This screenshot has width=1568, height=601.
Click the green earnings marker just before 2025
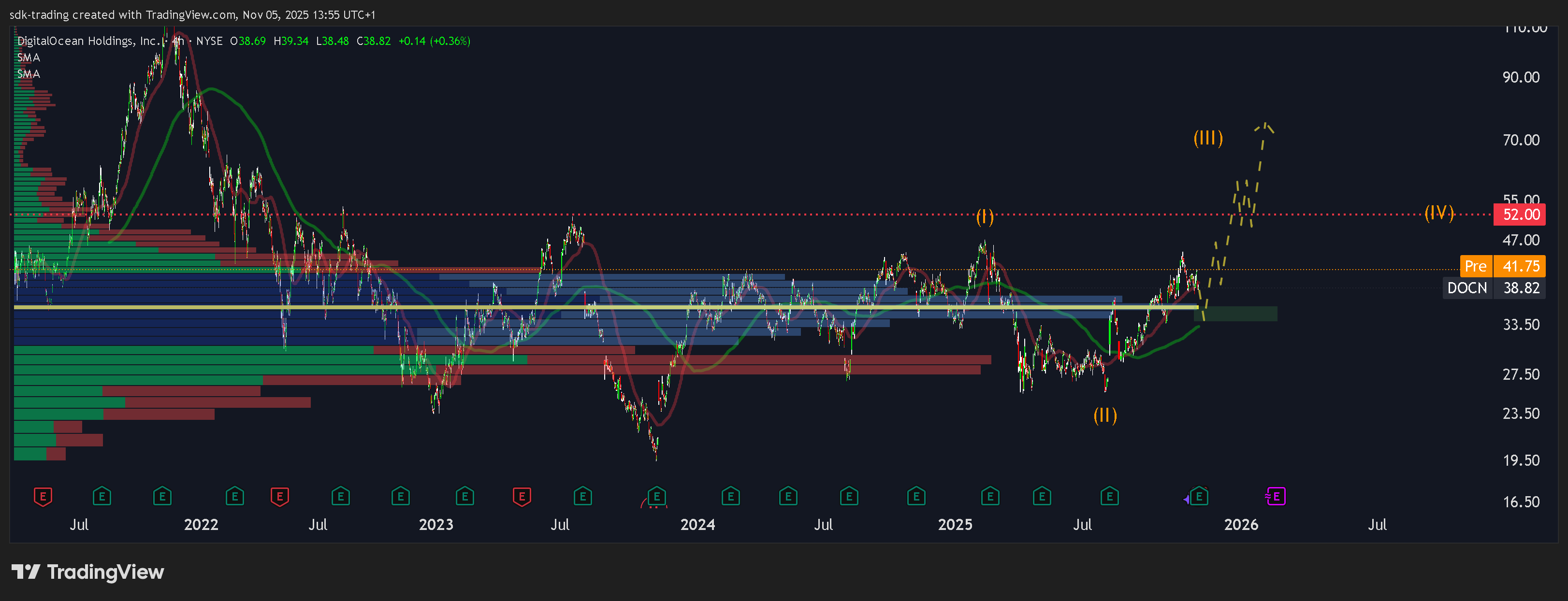(x=916, y=497)
